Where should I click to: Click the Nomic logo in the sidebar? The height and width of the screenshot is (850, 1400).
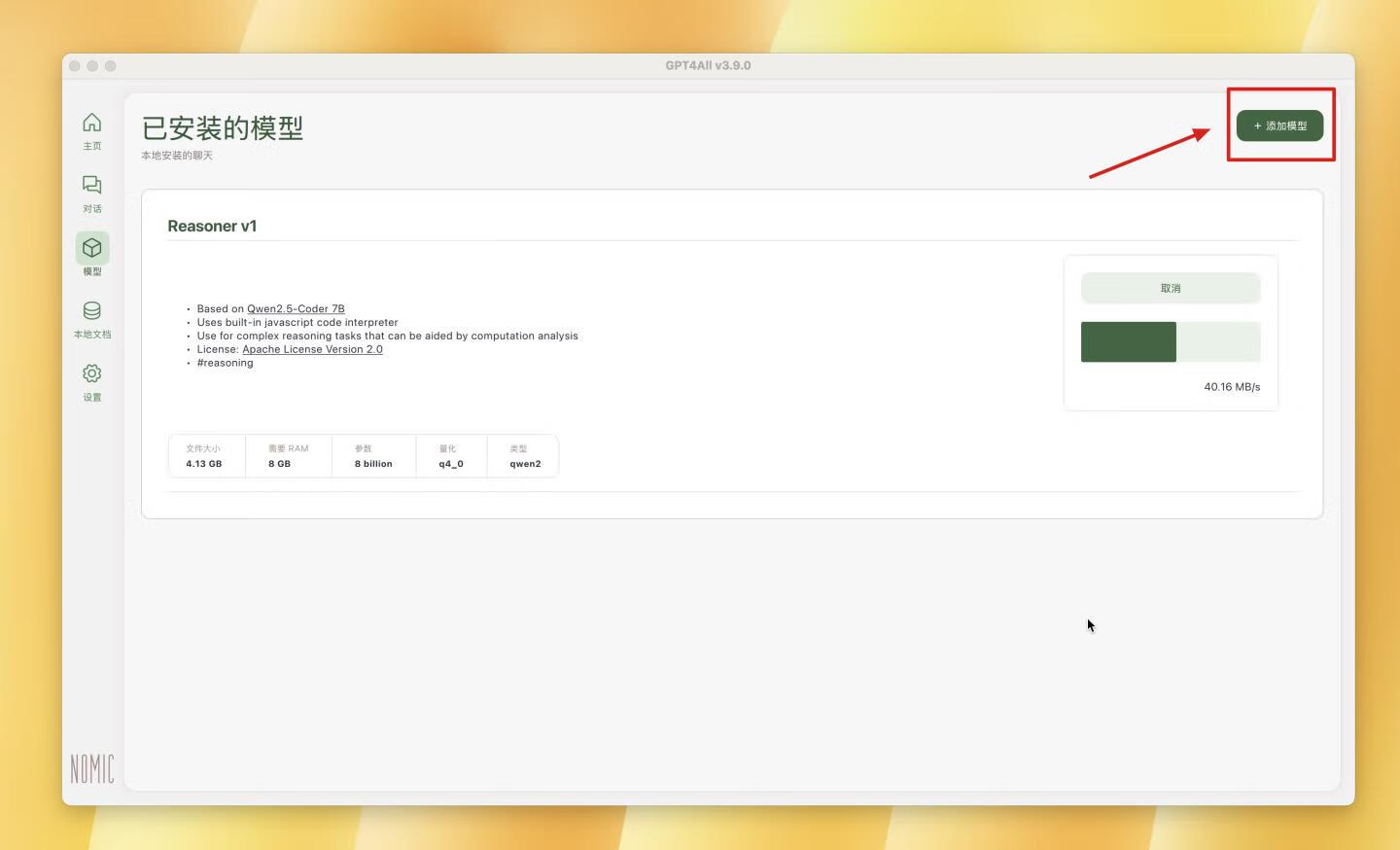(x=92, y=769)
